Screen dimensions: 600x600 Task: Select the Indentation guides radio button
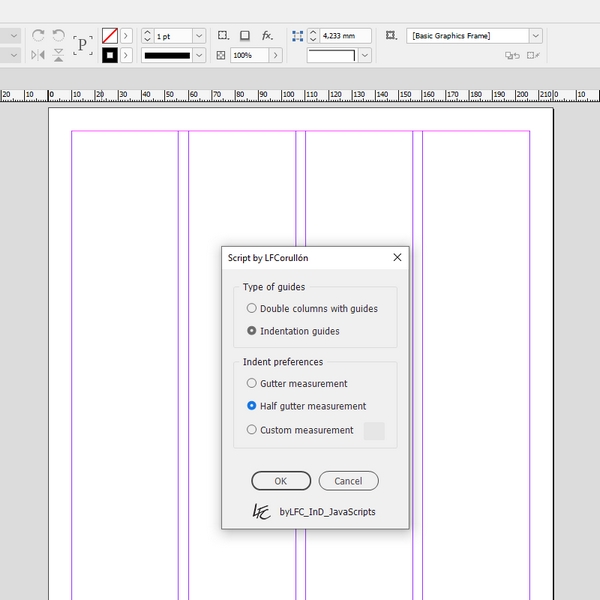tap(251, 331)
